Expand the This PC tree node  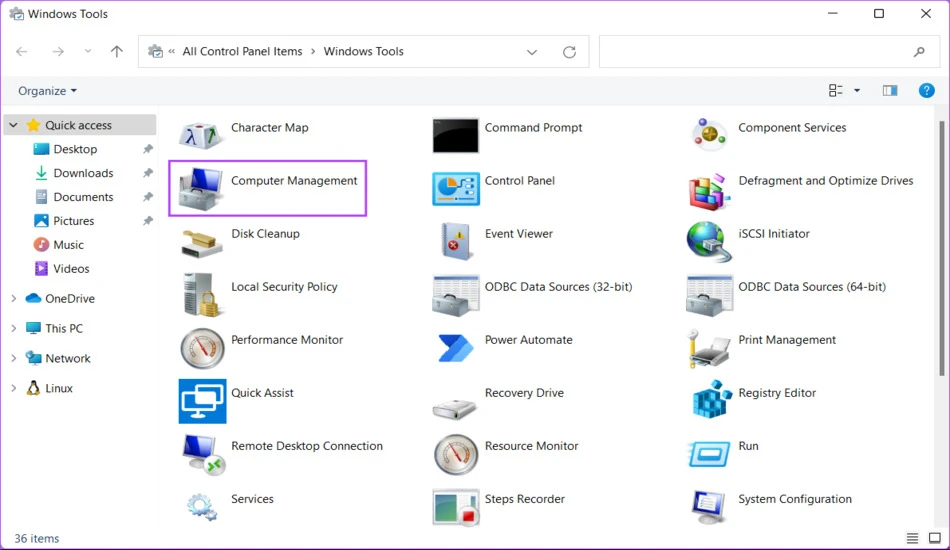click(x=13, y=328)
